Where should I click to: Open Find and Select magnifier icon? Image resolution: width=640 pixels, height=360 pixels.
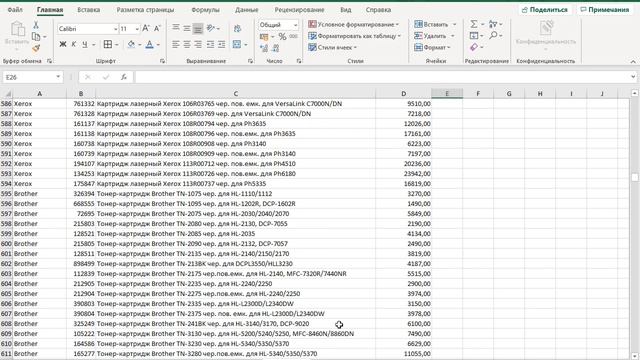[x=493, y=36]
